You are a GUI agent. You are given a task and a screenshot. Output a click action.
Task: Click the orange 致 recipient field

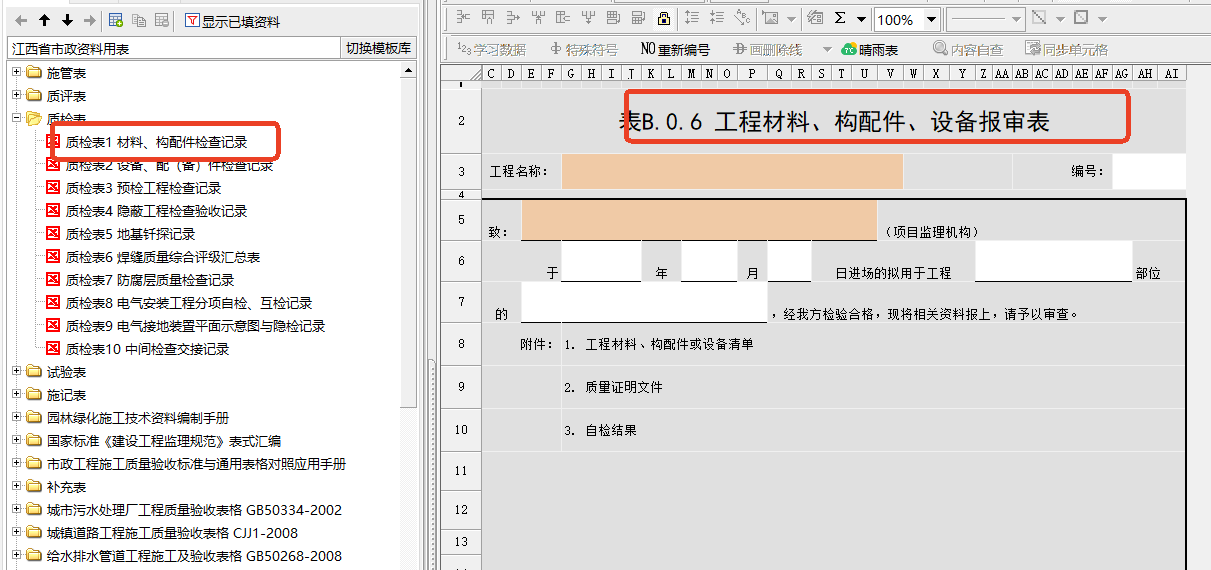click(x=698, y=220)
